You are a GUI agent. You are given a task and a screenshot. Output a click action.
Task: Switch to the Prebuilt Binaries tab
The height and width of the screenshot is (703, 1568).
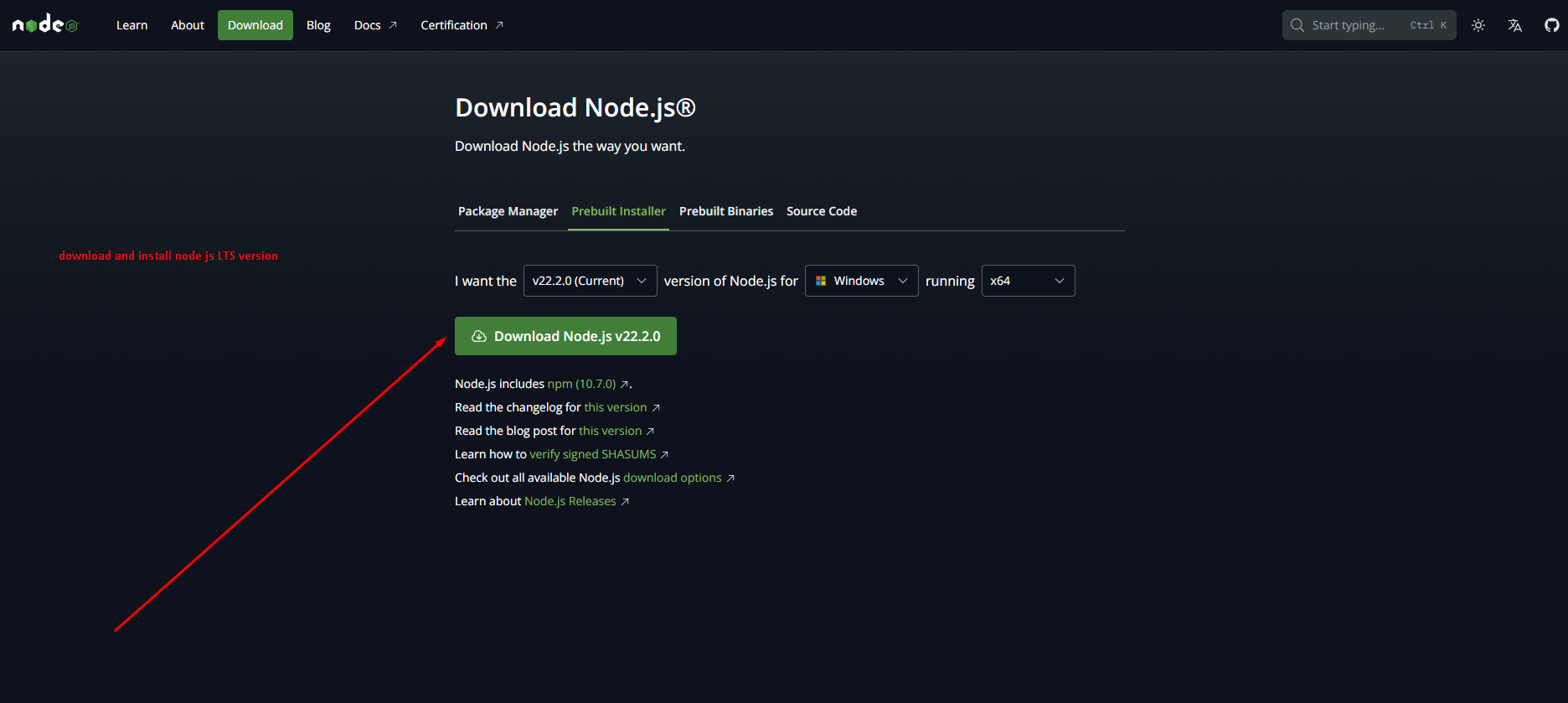(x=725, y=211)
